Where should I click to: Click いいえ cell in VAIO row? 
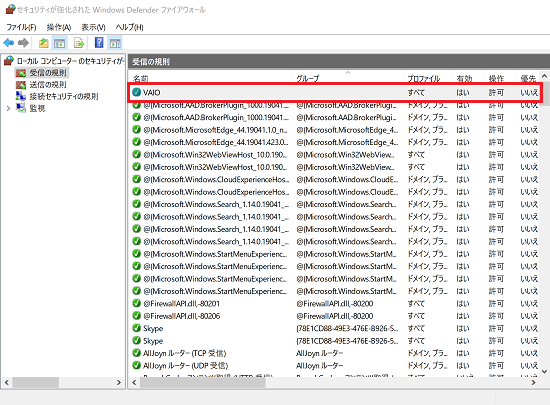click(529, 93)
